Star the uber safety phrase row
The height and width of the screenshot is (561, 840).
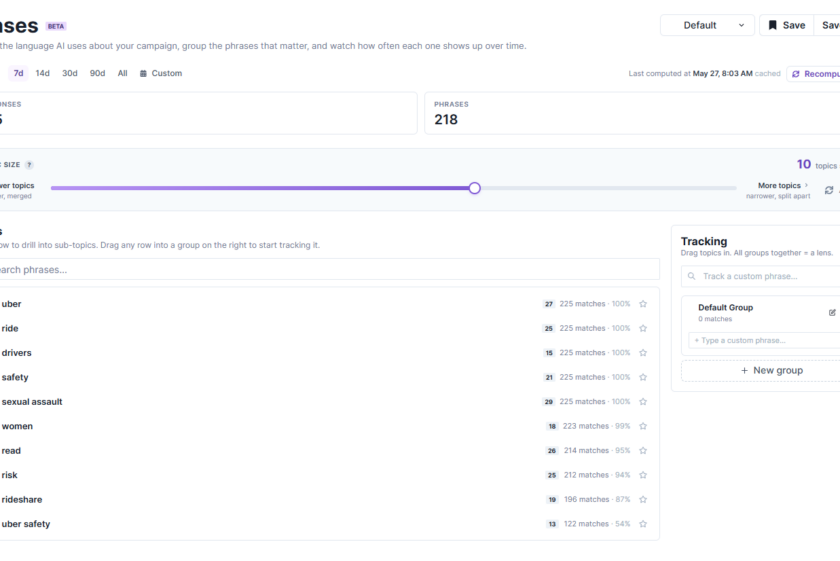tap(643, 524)
